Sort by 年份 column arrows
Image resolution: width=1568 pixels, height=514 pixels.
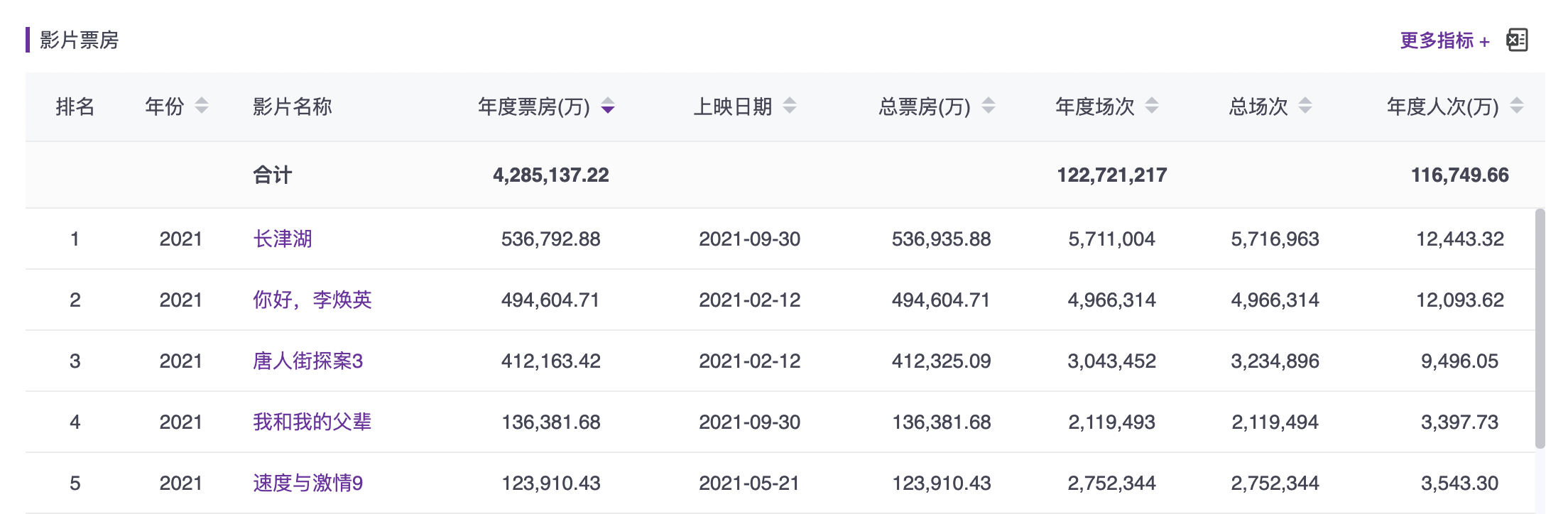coord(202,106)
